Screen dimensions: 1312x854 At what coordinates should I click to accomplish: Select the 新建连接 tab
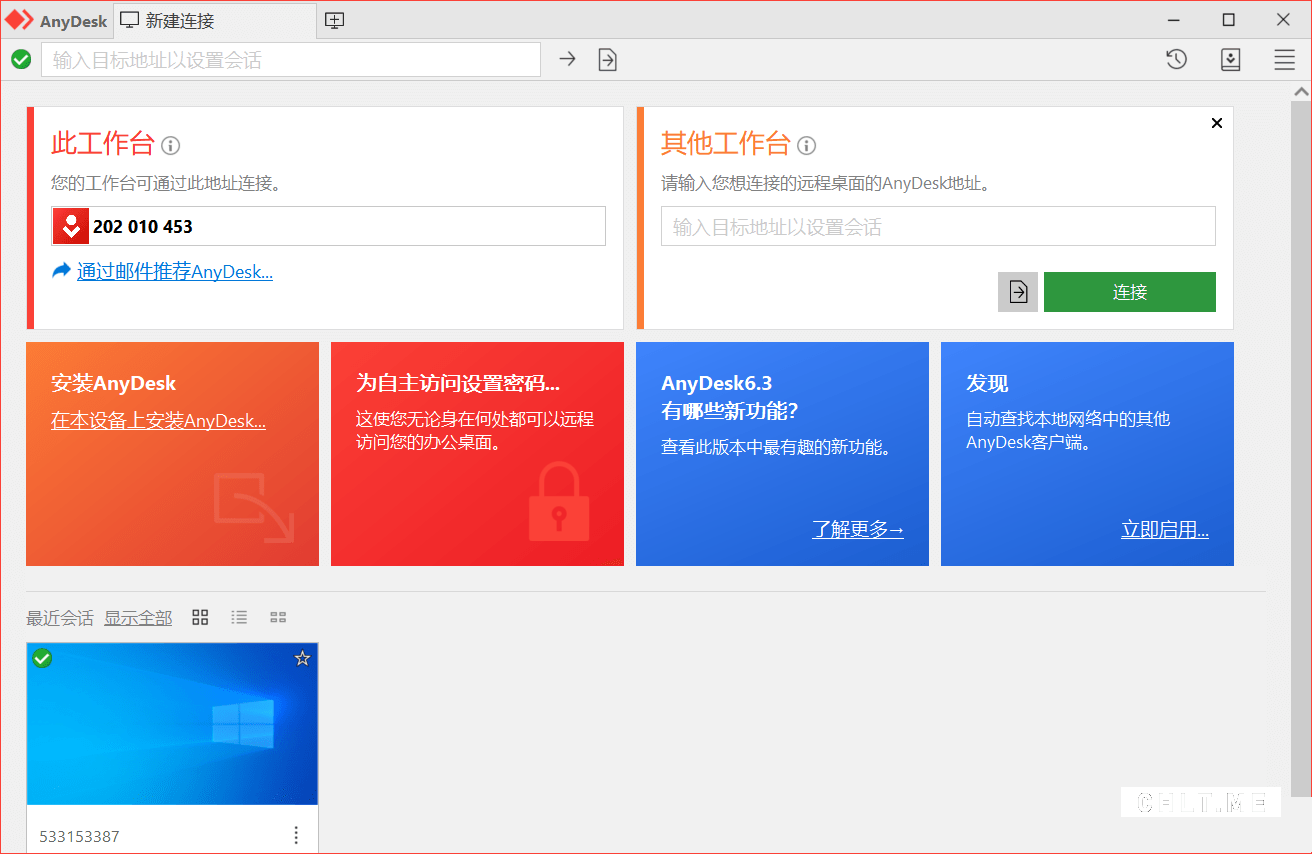coord(216,20)
